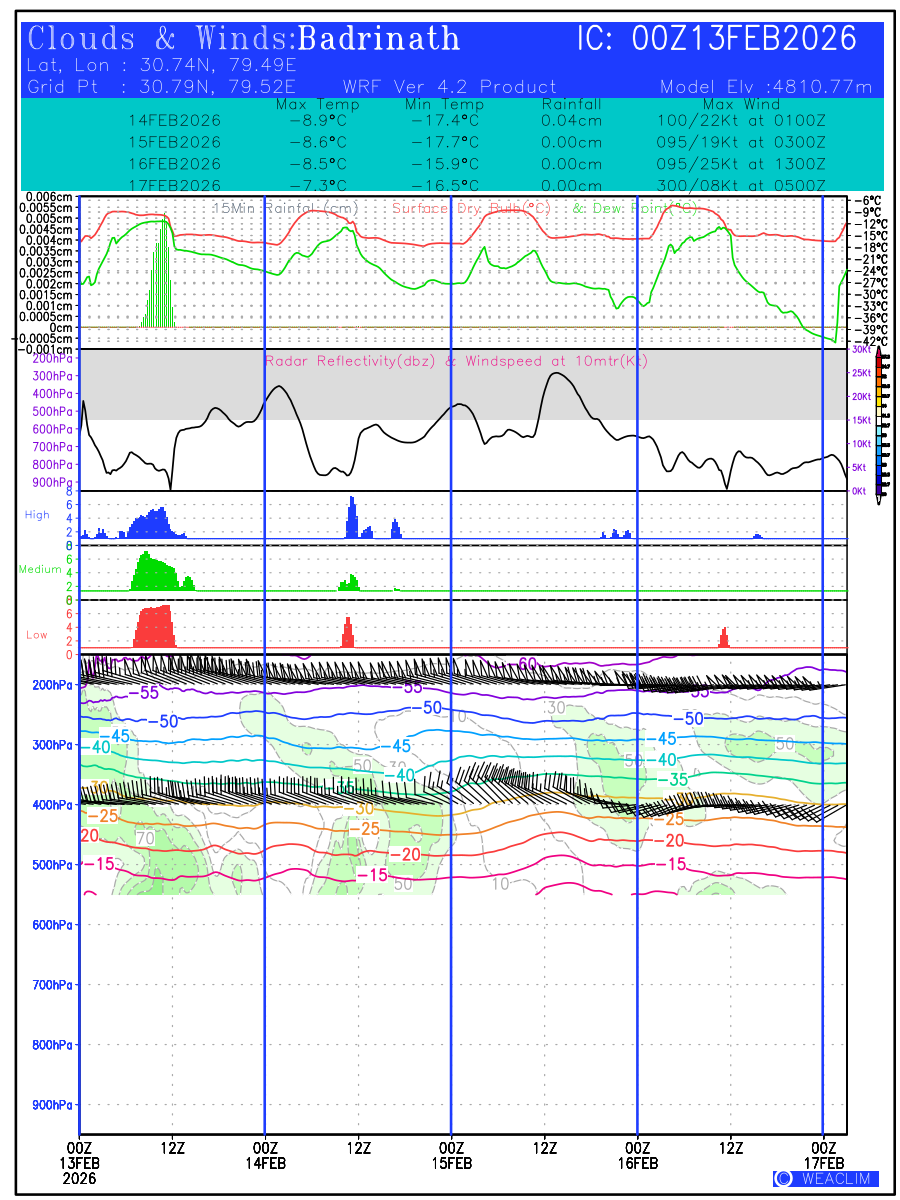Click the 'Model Elv :4810.77m' text

point(766,87)
